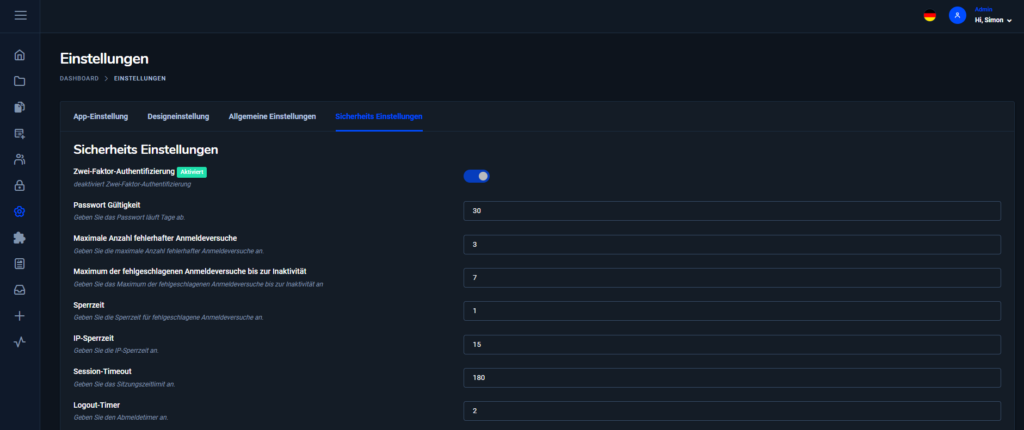Click the Session-Timeout input field
1024x430 pixels.
[731, 378]
